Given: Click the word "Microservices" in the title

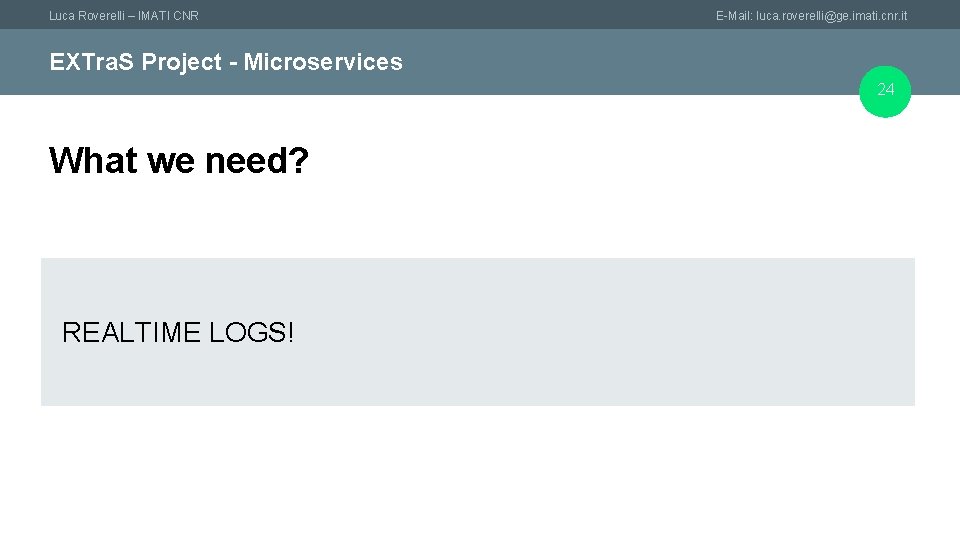Looking at the screenshot, I should 323,62.
